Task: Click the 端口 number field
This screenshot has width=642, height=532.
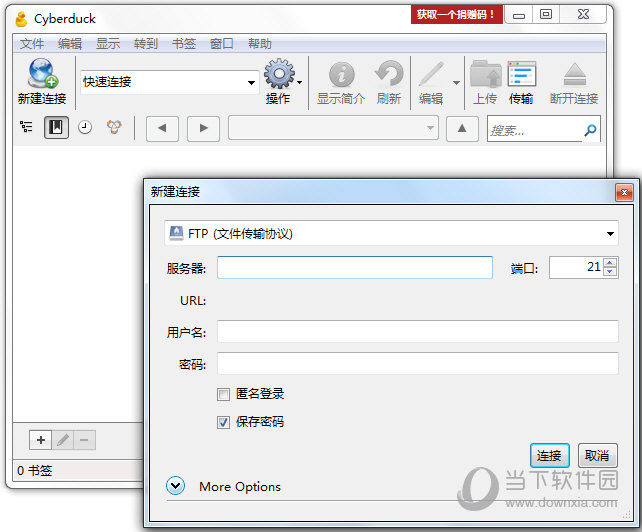Action: (577, 267)
